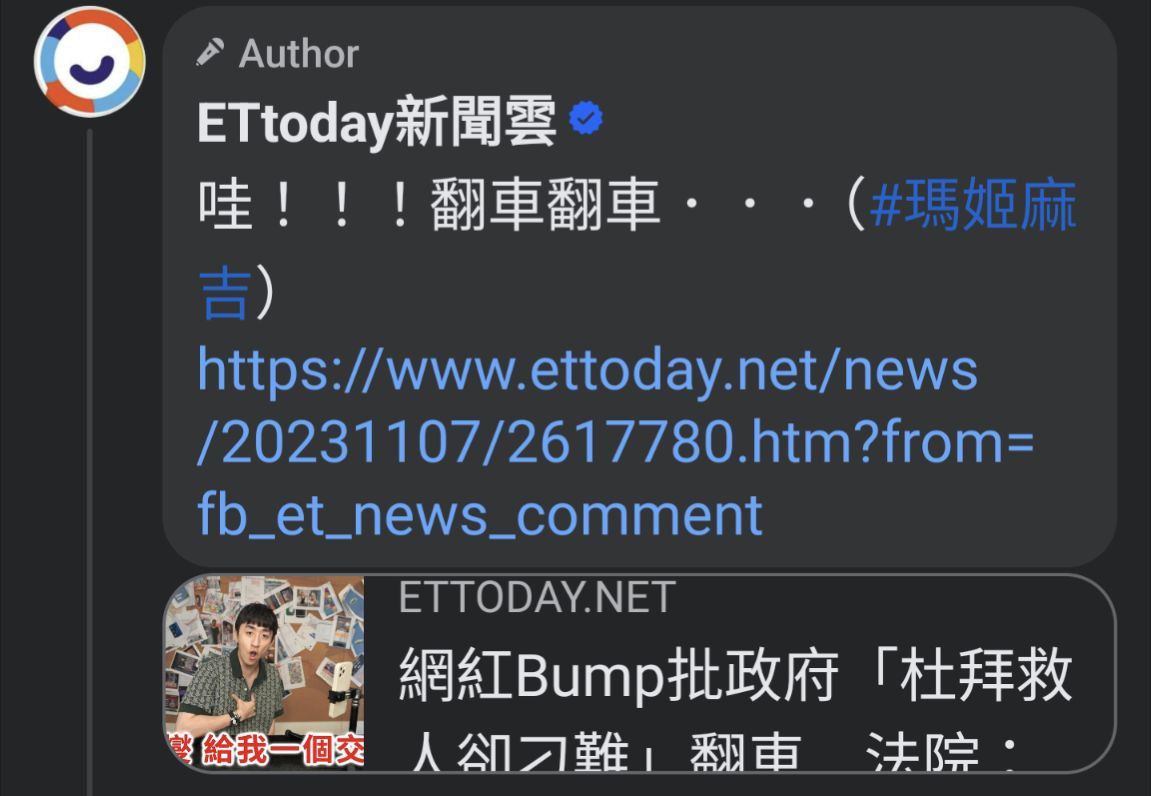This screenshot has height=796, width=1151.
Task: Tap the phone on tripod in thumbnail
Action: (x=341, y=689)
